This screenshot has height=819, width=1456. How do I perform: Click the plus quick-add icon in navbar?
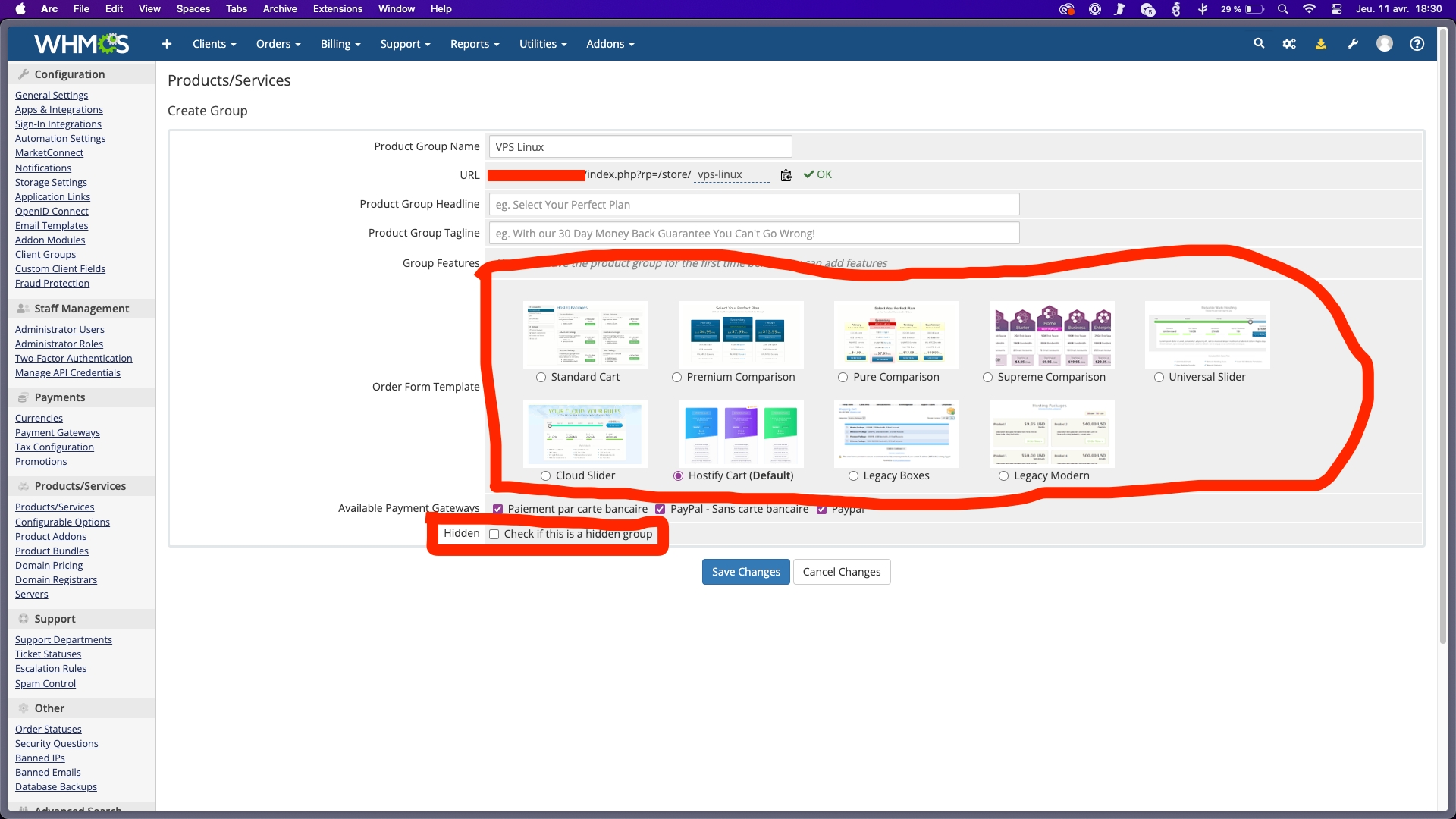[x=167, y=44]
